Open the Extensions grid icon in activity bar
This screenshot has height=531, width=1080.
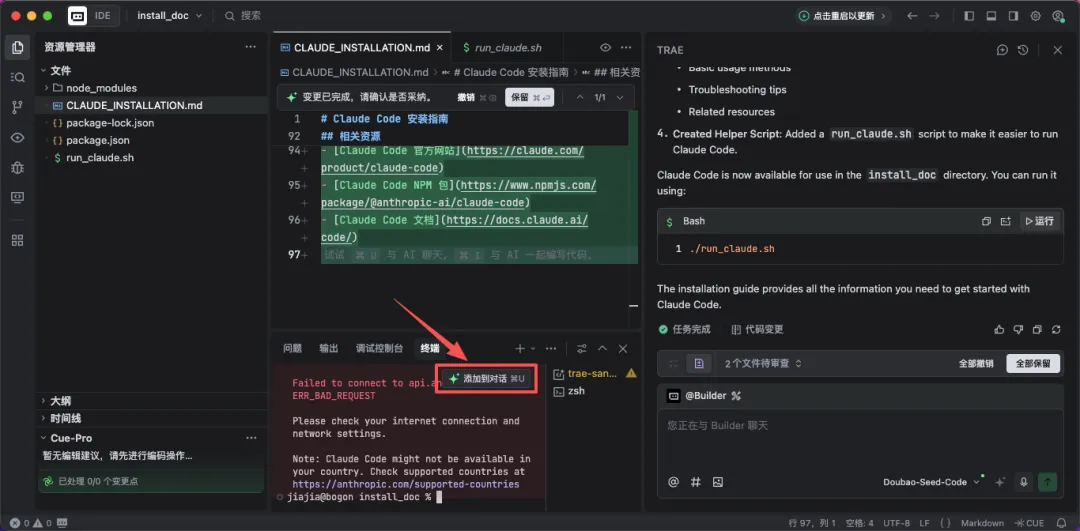coord(17,240)
